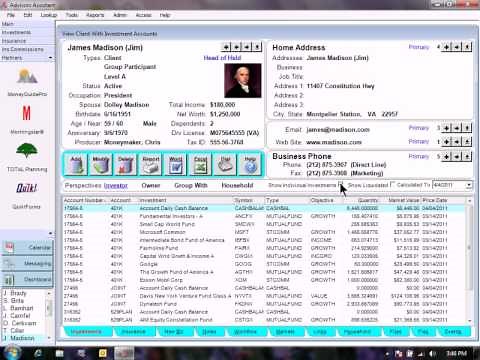Click the first arrow button in Home Address header
The height and width of the screenshot is (360, 480).
coord(447,47)
